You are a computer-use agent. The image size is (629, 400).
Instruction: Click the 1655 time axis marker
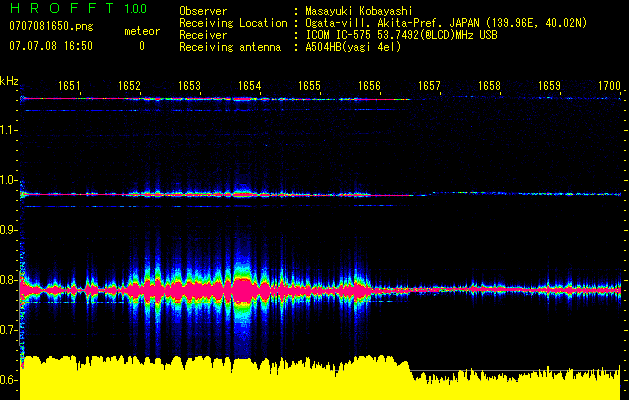click(309, 86)
